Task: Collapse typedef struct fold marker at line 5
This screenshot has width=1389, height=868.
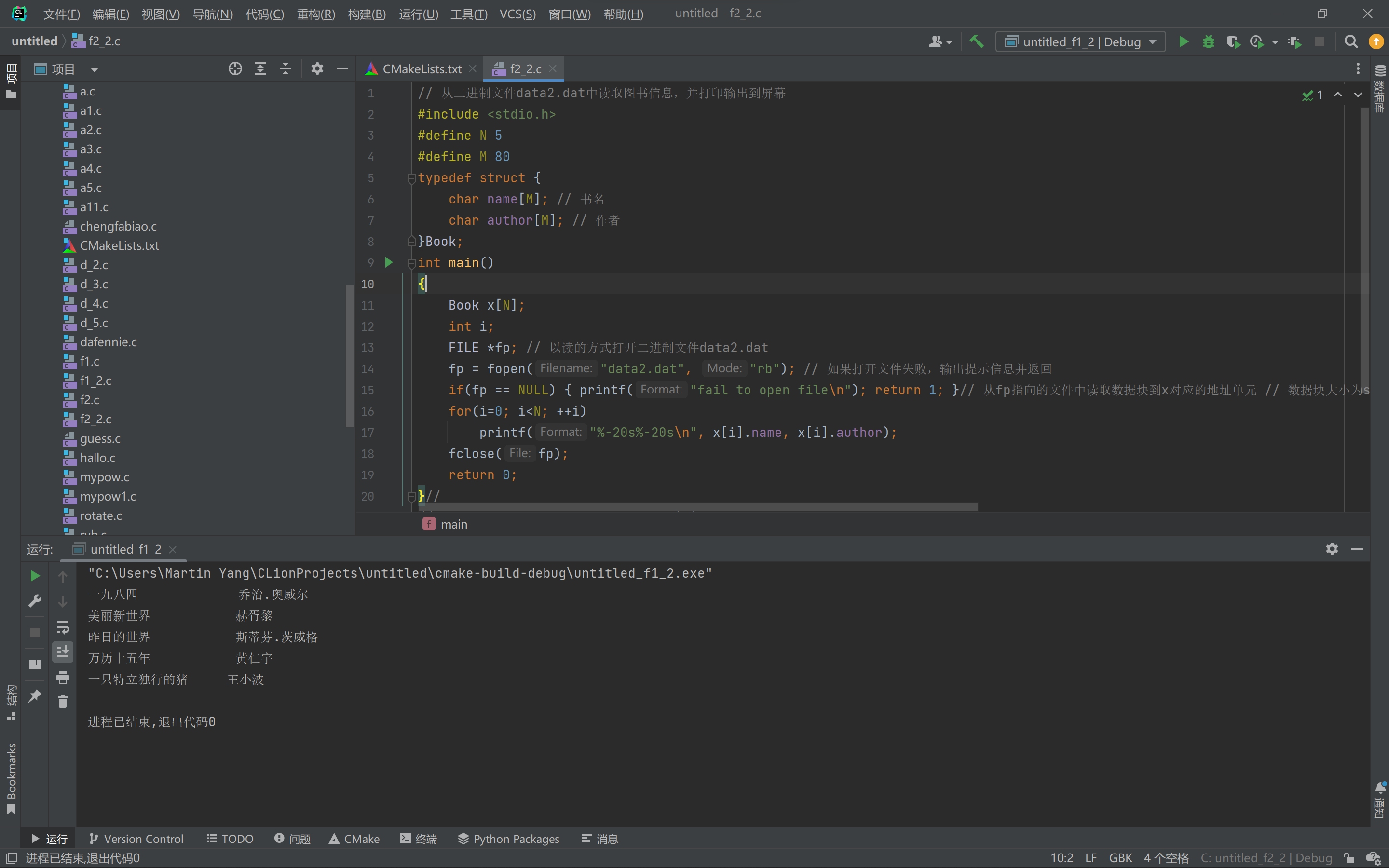Action: (x=411, y=178)
